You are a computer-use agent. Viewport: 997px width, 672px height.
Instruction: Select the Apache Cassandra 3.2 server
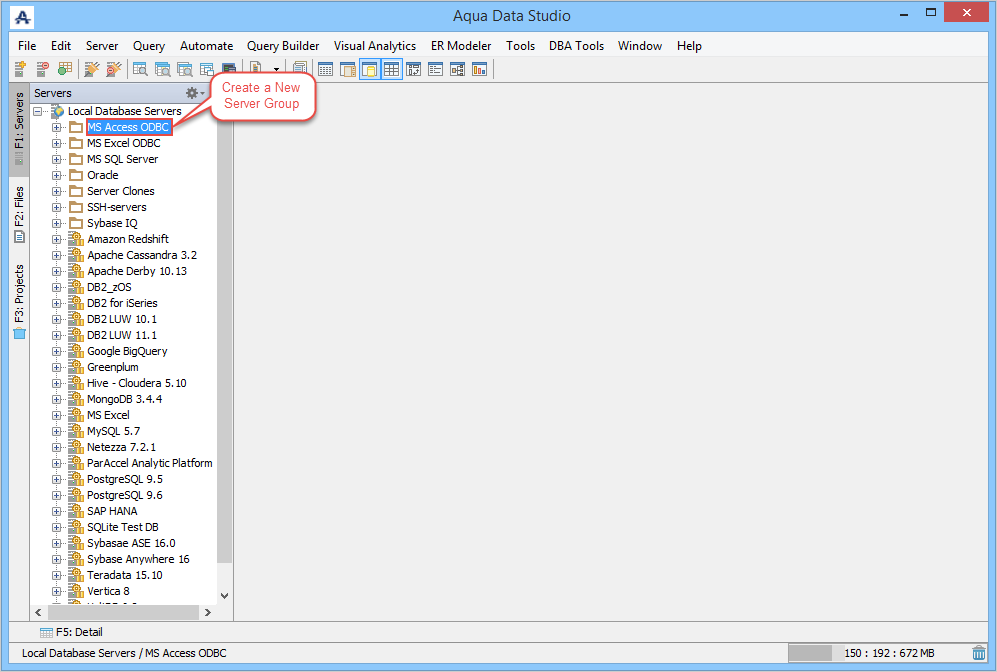tap(142, 255)
